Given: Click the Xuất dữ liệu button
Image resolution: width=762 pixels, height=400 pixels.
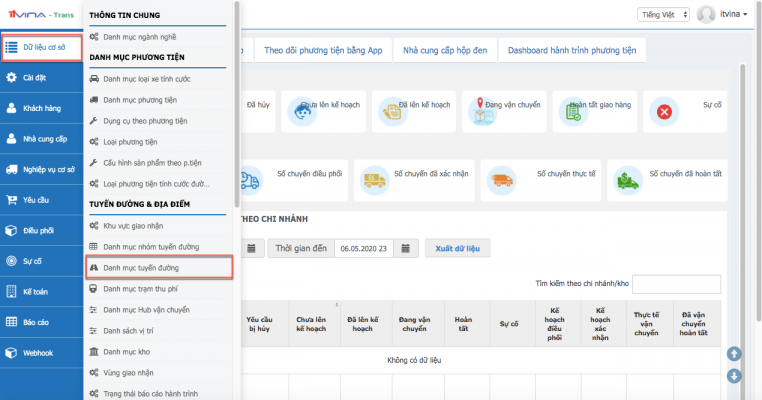Looking at the screenshot, I should tap(457, 248).
